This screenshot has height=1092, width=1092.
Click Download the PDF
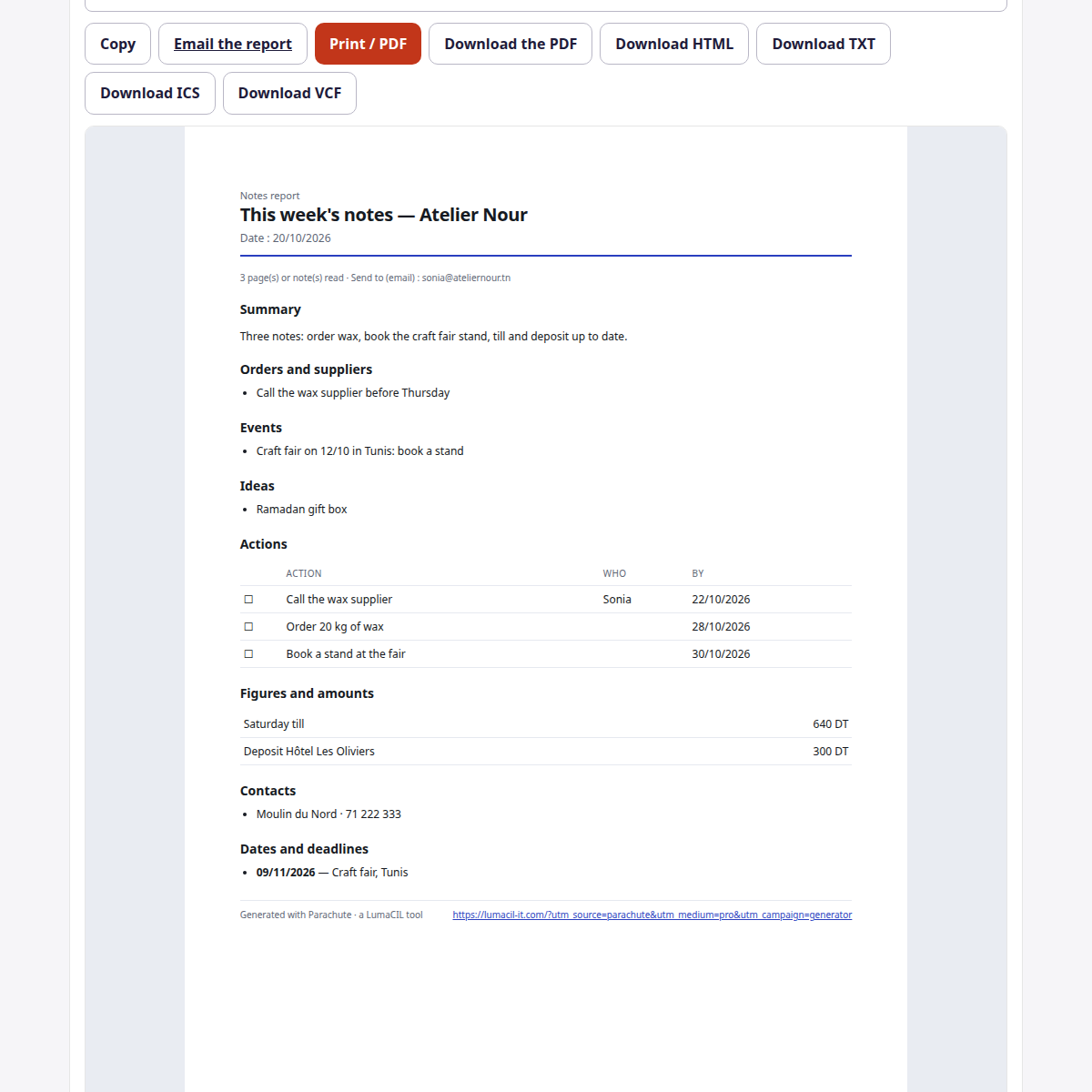511,44
